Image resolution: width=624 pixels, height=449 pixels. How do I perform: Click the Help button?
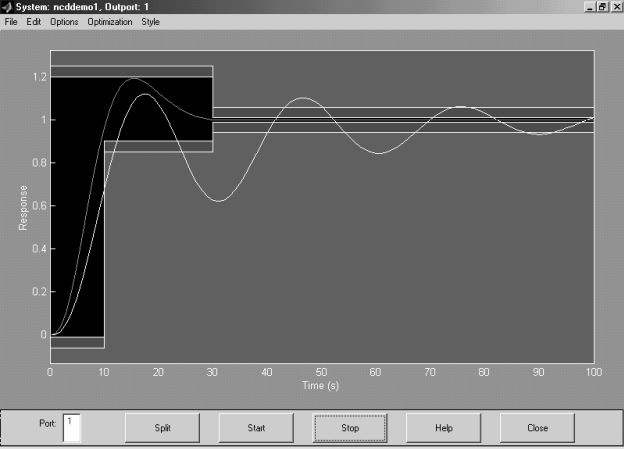(443, 428)
